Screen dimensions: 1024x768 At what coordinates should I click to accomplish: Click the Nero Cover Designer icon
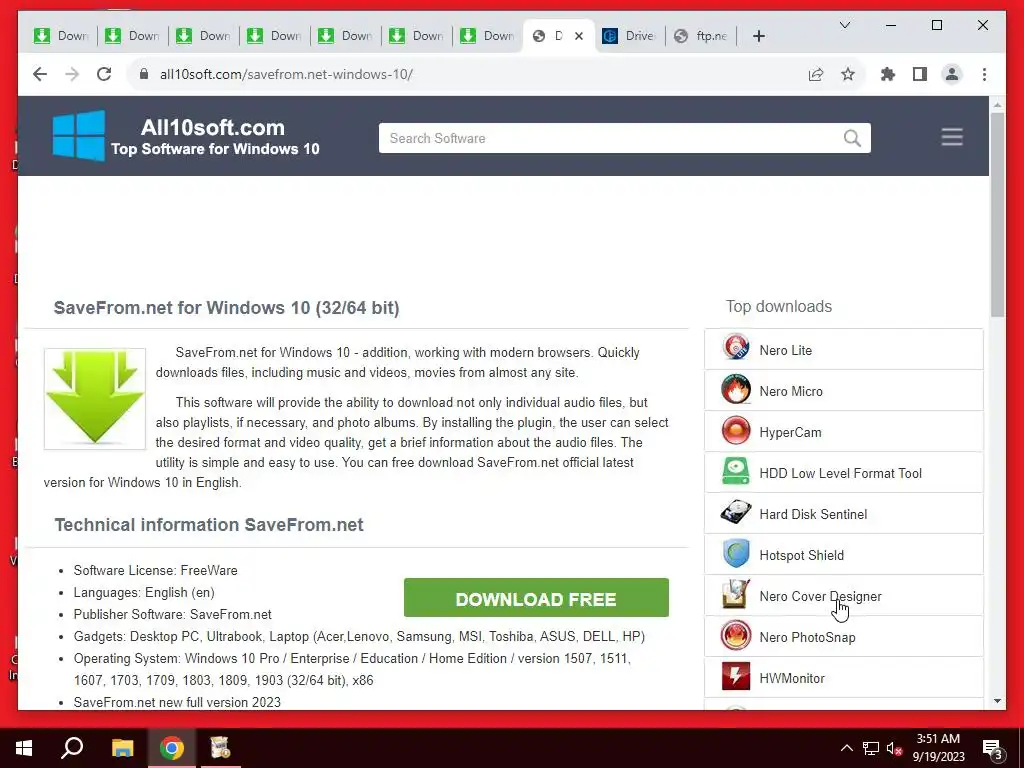(735, 595)
